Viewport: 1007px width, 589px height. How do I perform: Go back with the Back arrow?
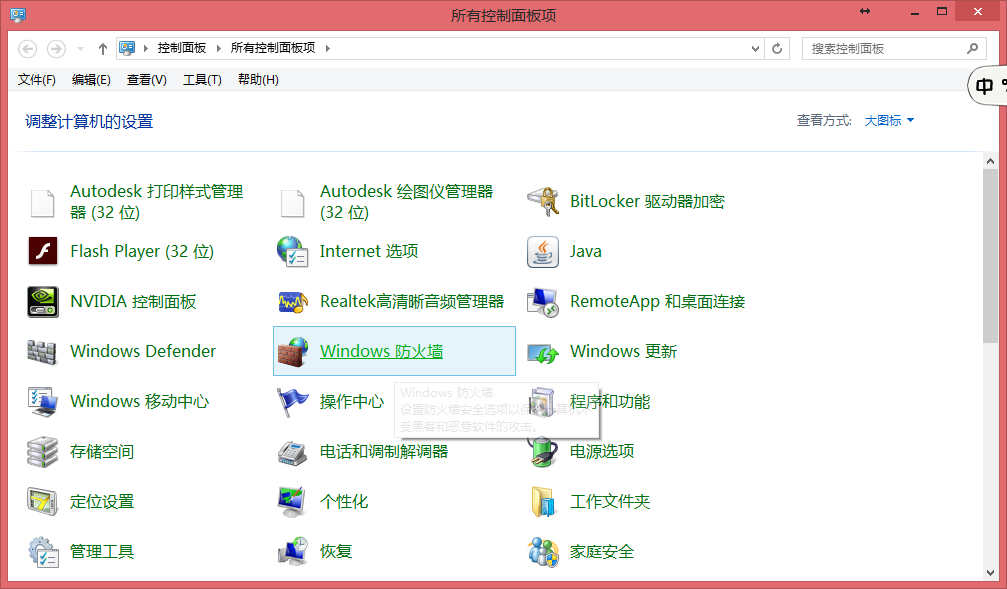(x=27, y=49)
